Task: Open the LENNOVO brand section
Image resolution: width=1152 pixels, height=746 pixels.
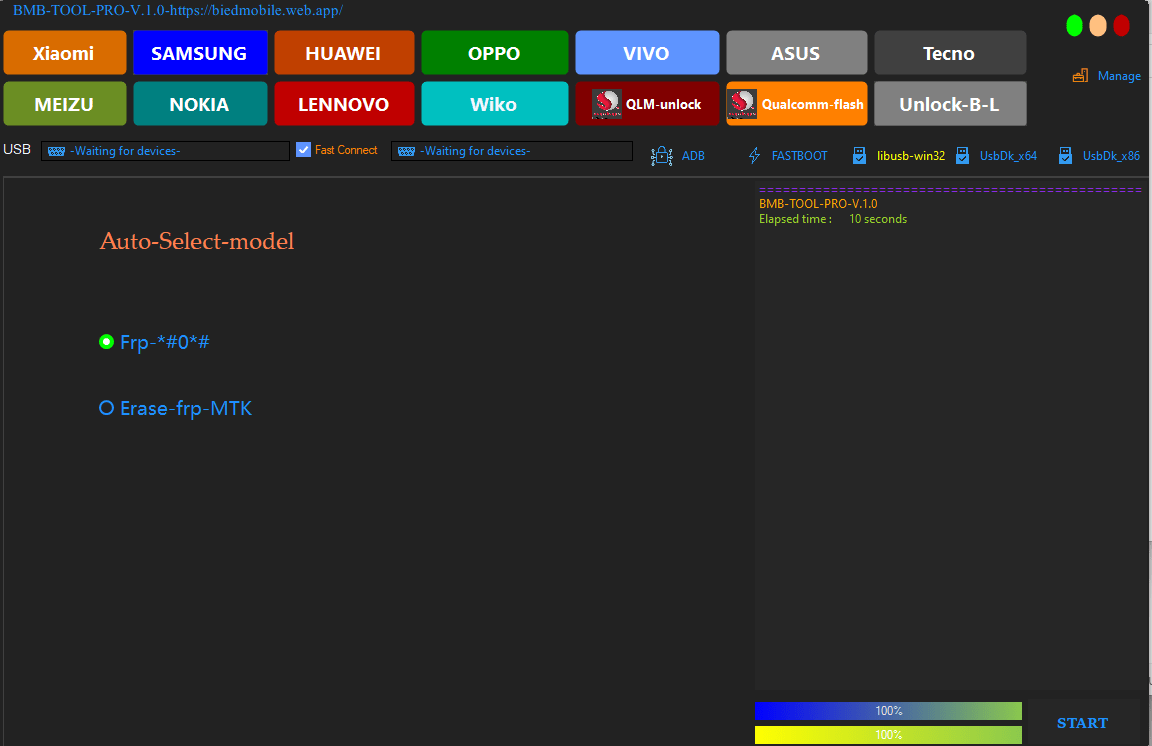Action: pos(344,104)
